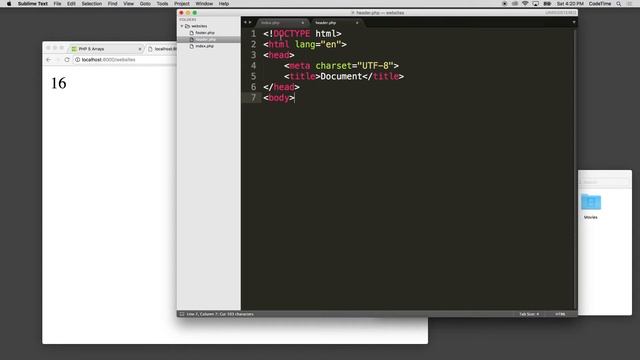Open the Edit menu
The width and height of the screenshot is (640, 360).
pyautogui.click(x=71, y=4)
